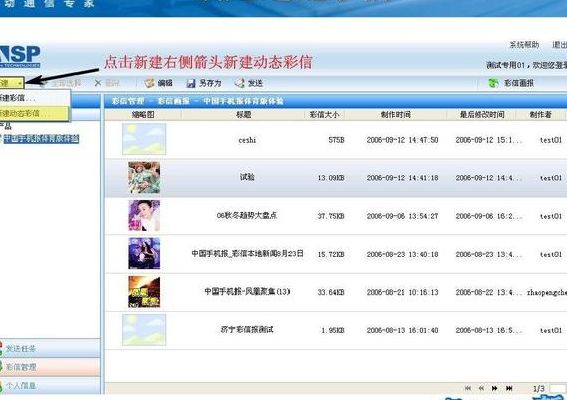Click the delete X icon in toolbar
The image size is (567, 400).
click(98, 83)
